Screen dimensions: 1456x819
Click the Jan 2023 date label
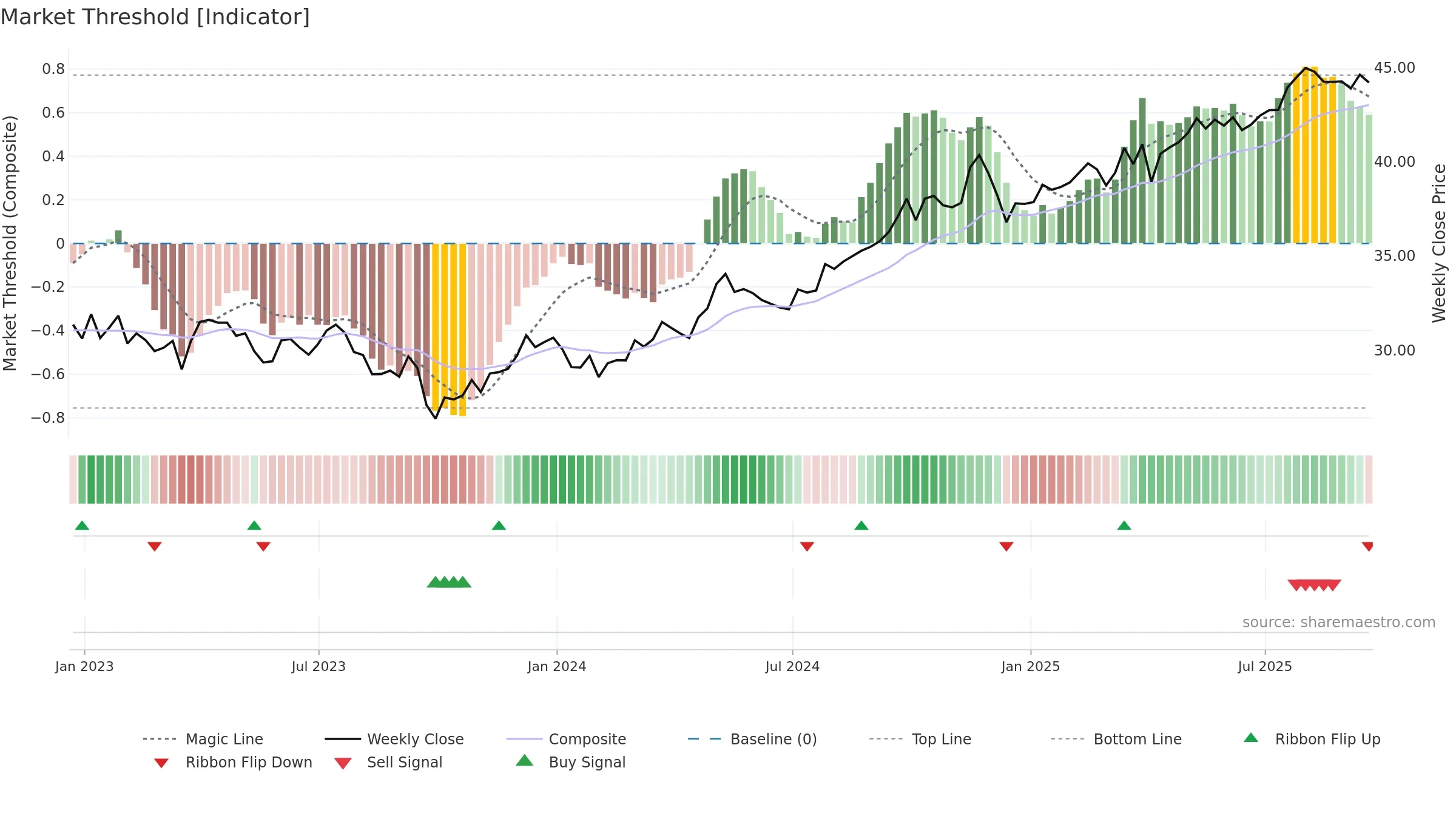click(84, 666)
